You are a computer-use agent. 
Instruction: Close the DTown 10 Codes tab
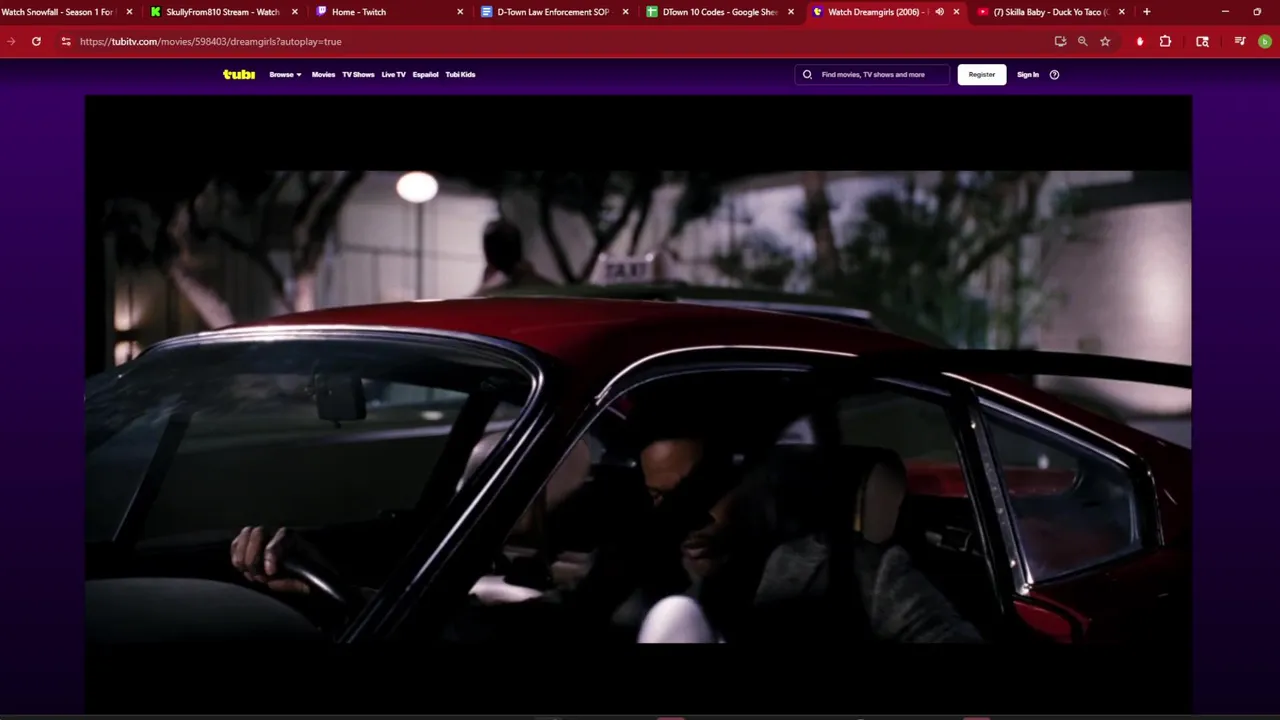coord(791,12)
